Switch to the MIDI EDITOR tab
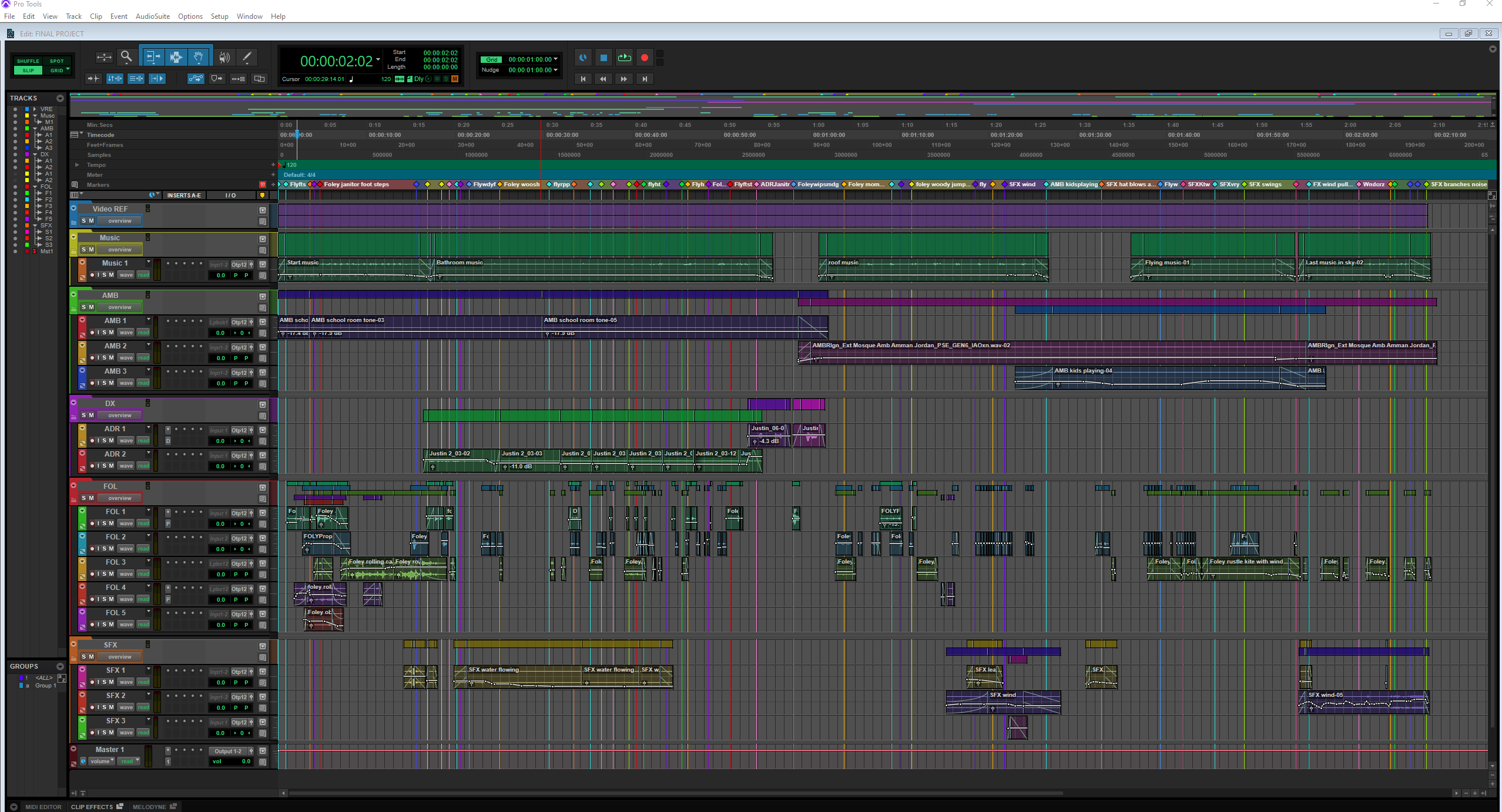This screenshot has height=812, width=1502. [43, 807]
